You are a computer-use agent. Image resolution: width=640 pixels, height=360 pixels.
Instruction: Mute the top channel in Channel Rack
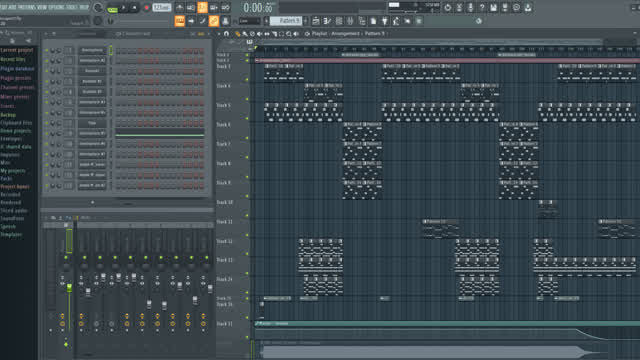(x=47, y=50)
